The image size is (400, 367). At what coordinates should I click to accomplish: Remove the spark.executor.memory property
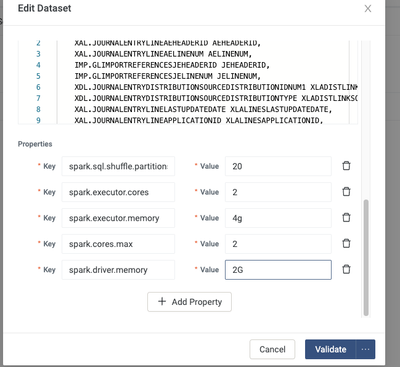point(346,218)
